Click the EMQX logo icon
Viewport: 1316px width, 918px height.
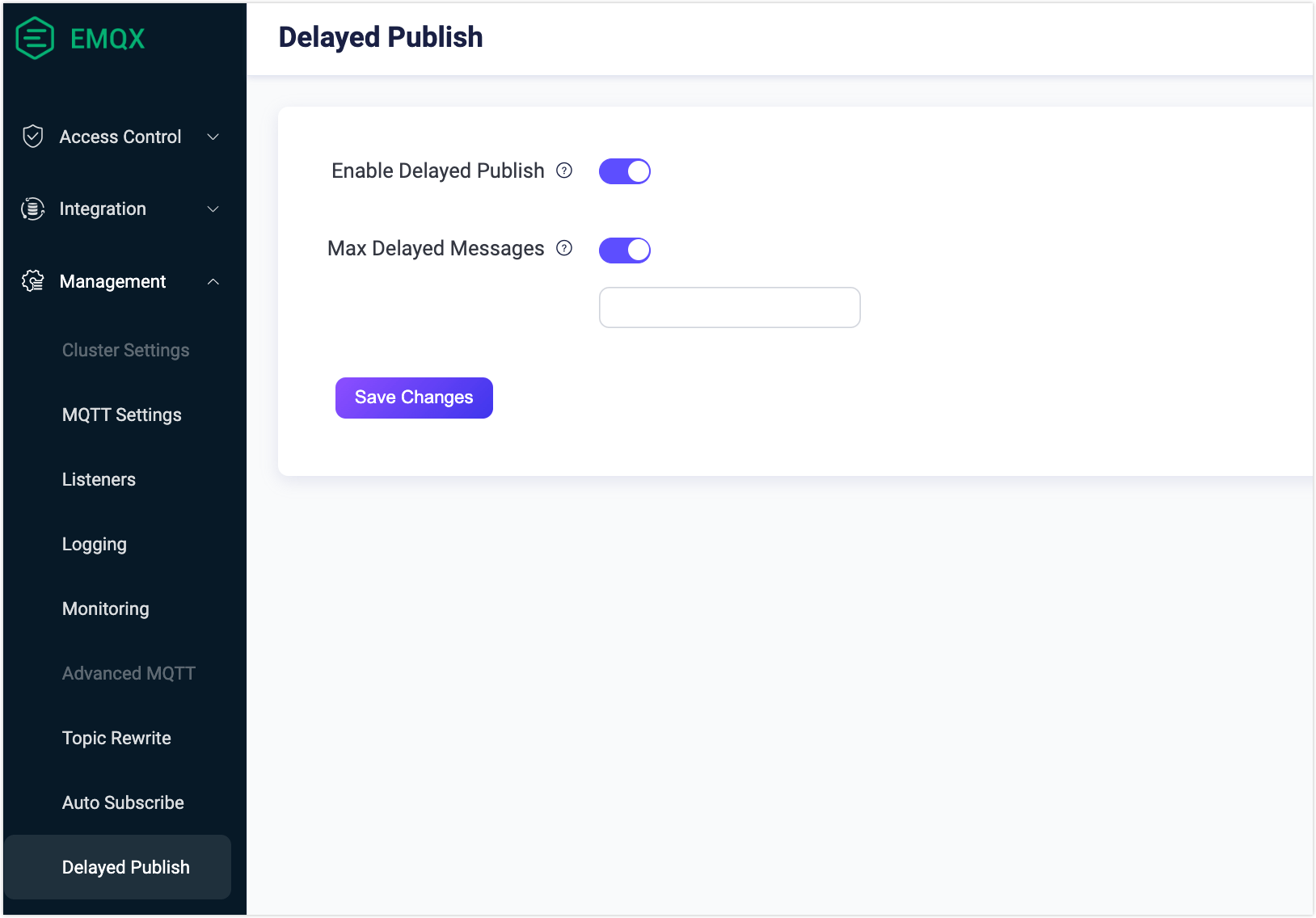[x=35, y=38]
